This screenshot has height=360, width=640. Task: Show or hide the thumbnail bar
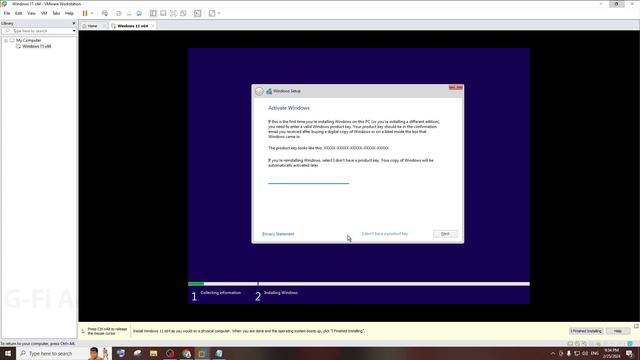163,13
